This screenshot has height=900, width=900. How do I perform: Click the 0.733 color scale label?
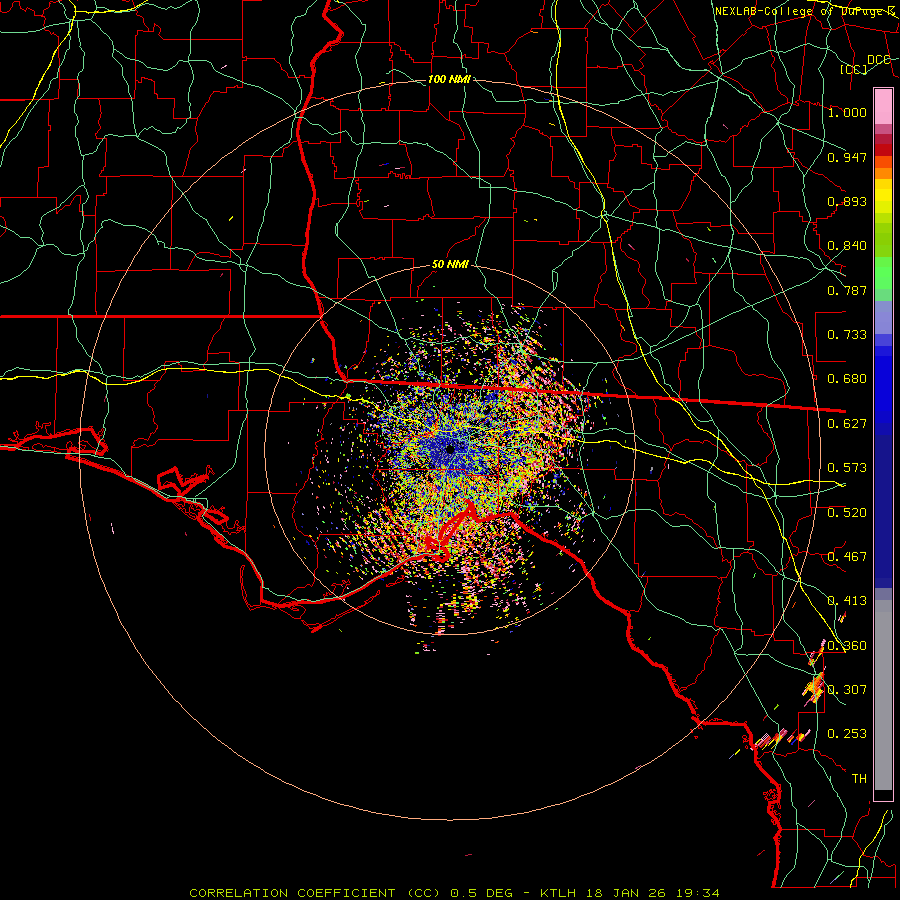pos(847,335)
